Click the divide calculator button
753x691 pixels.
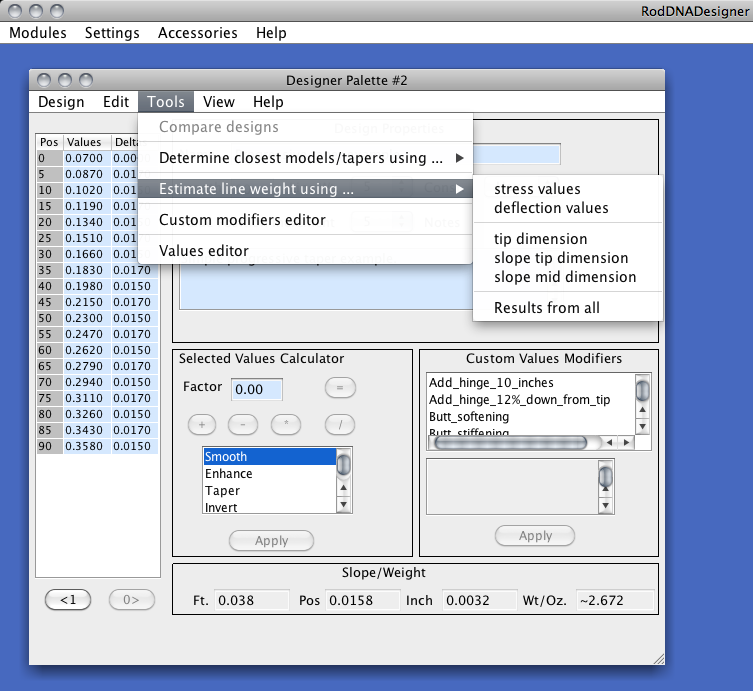click(x=340, y=424)
